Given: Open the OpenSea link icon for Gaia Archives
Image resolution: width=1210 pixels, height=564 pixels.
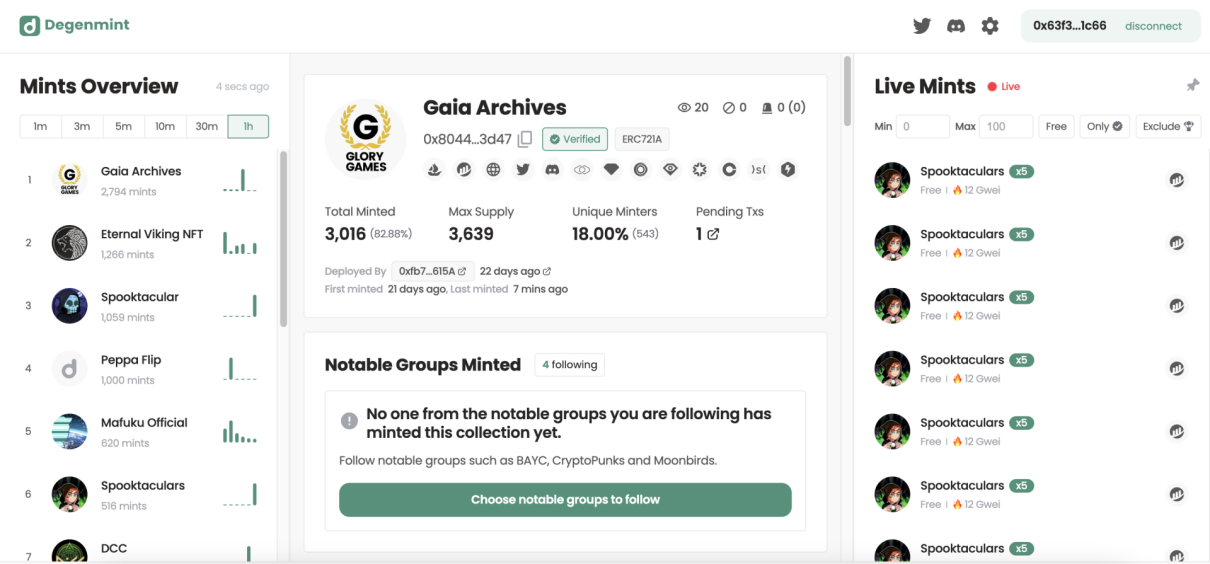Looking at the screenshot, I should (x=434, y=170).
